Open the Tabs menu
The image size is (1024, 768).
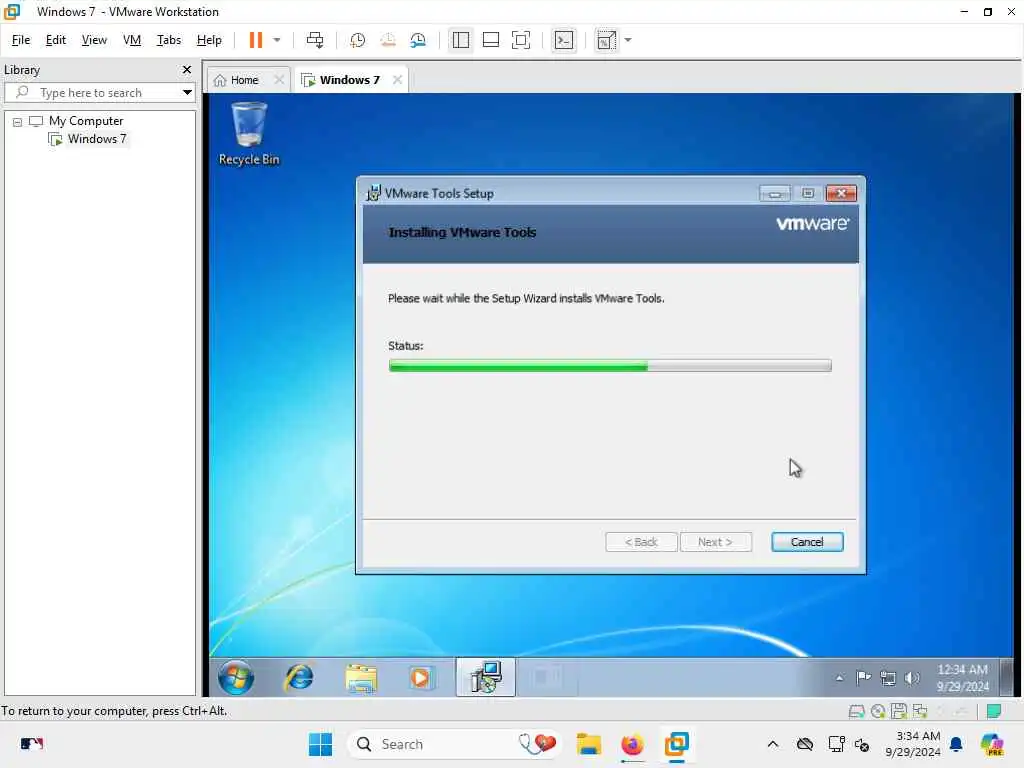pos(168,40)
